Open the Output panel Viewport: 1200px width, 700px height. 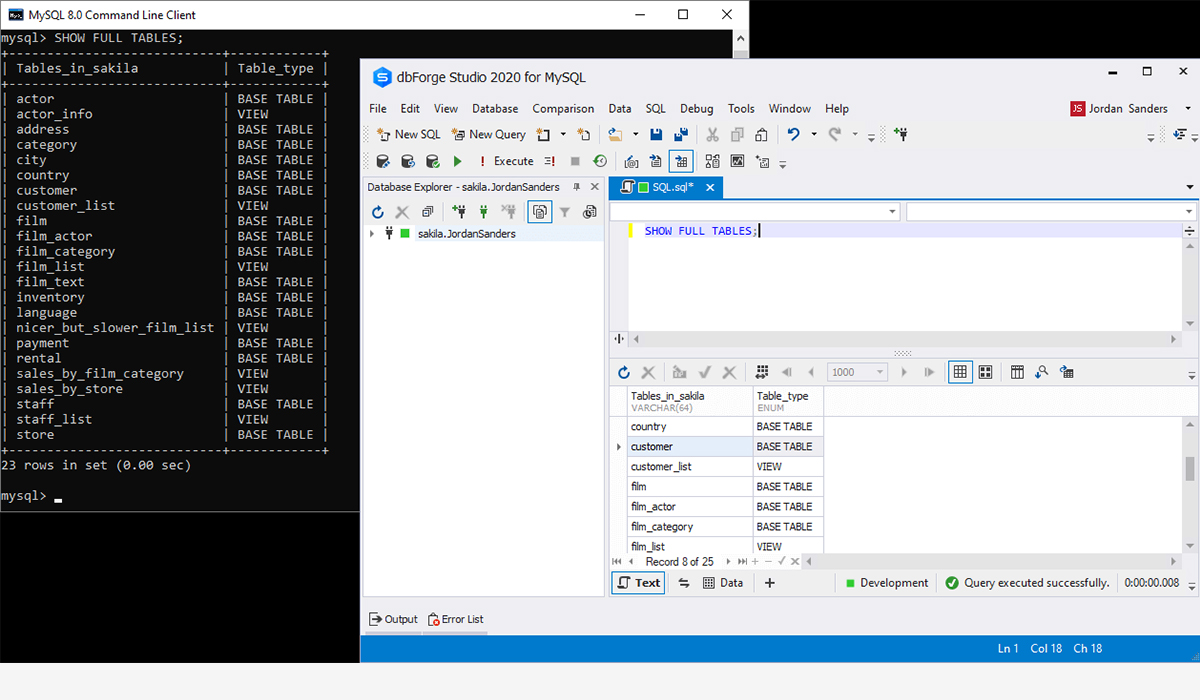tap(393, 619)
